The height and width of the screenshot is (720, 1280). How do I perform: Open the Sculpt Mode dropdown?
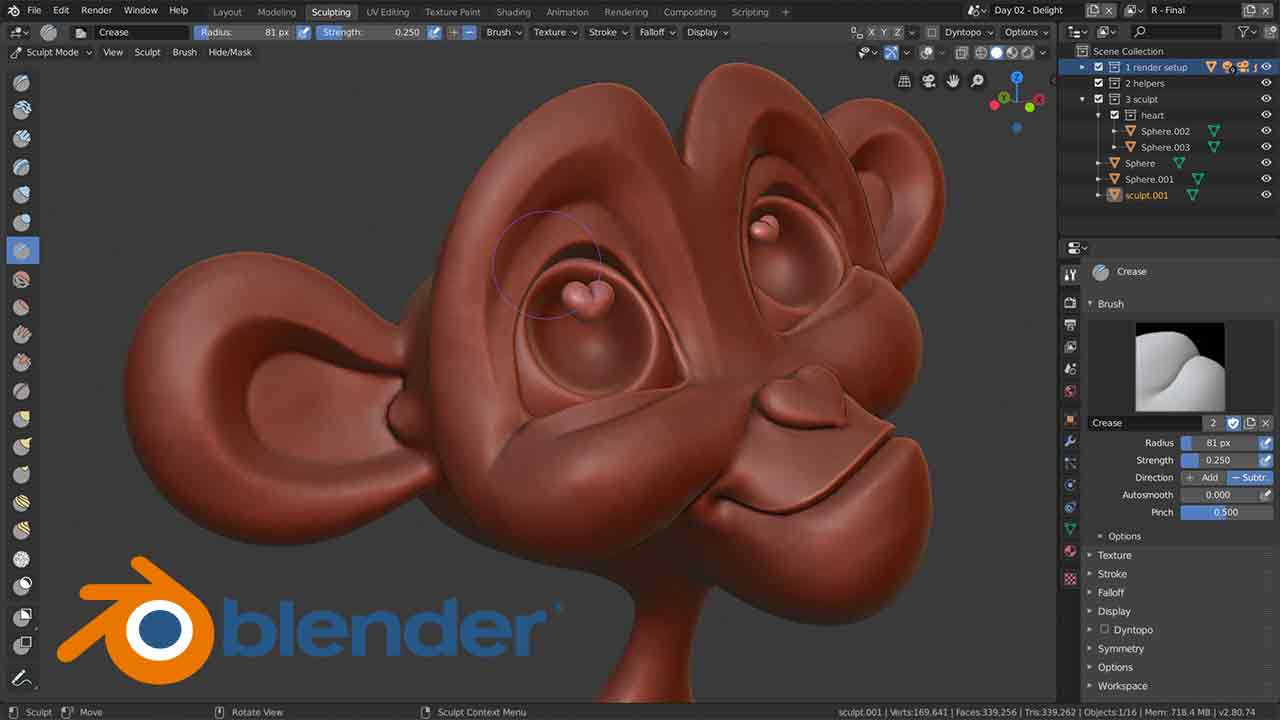tap(51, 52)
